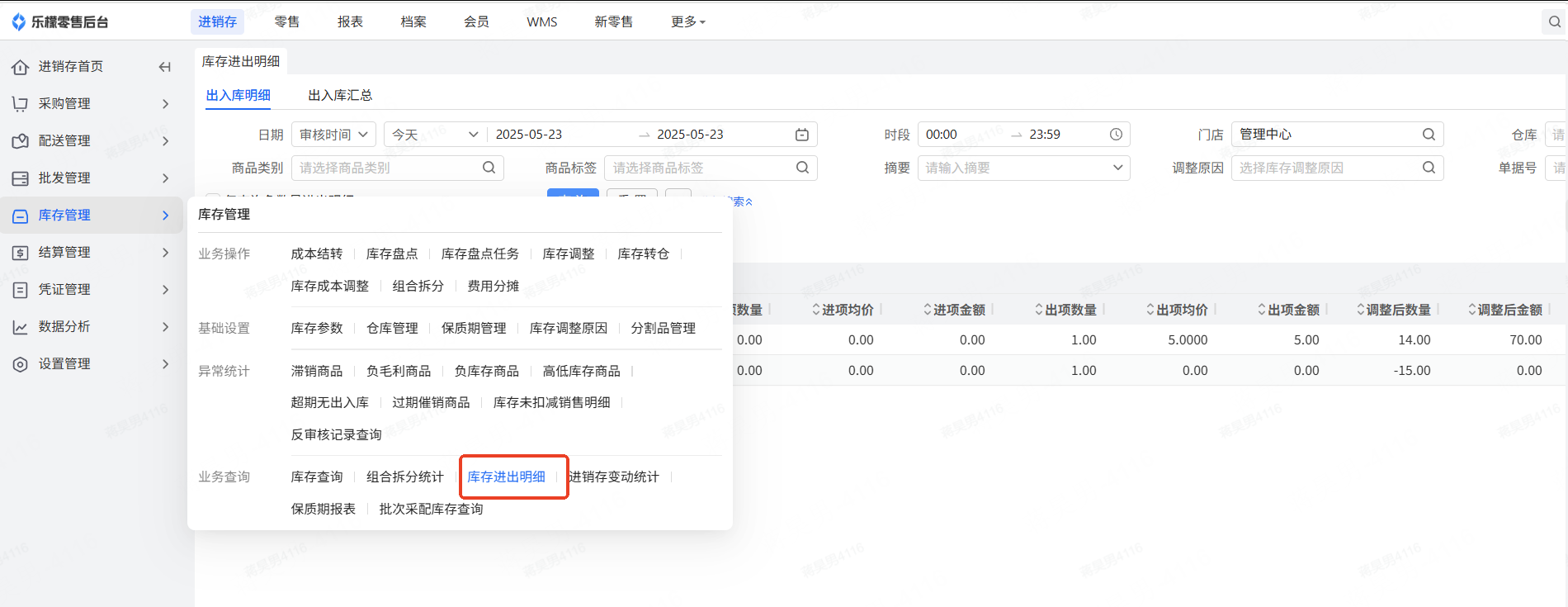
Task: Click the clock icon in 时段 field
Action: [1116, 135]
